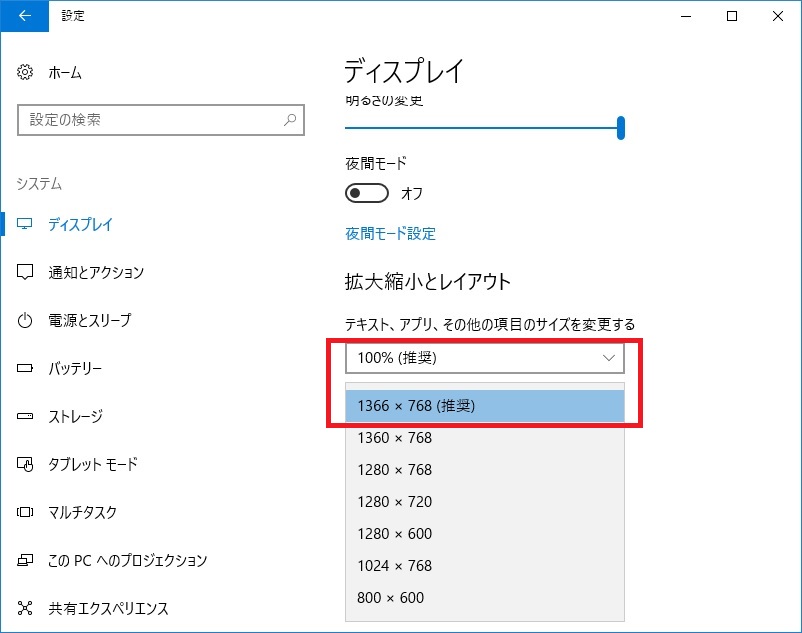This screenshot has width=802, height=633.
Task: Go to この PC へのプロジェクション page
Action: point(127,560)
